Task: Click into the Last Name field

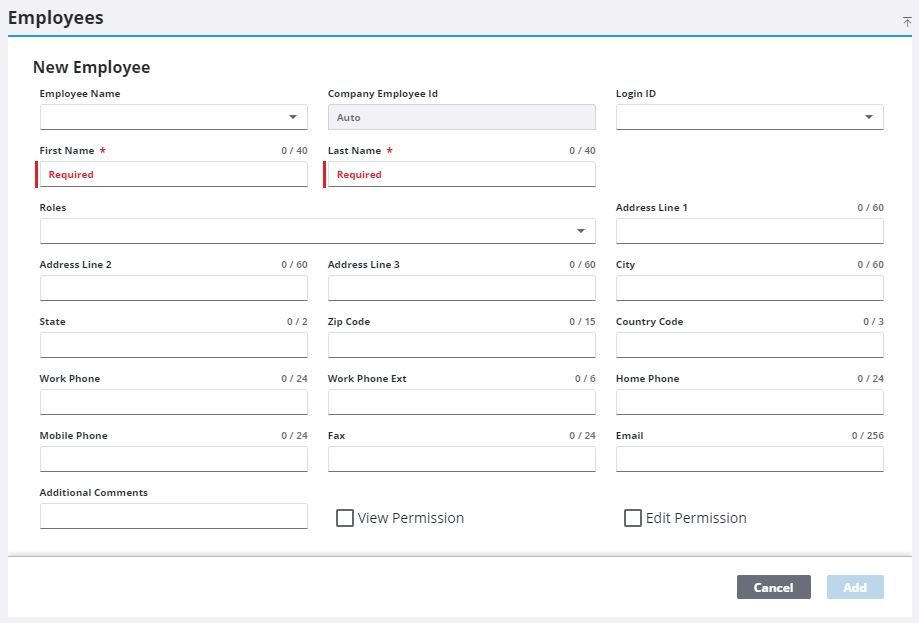Action: click(461, 174)
